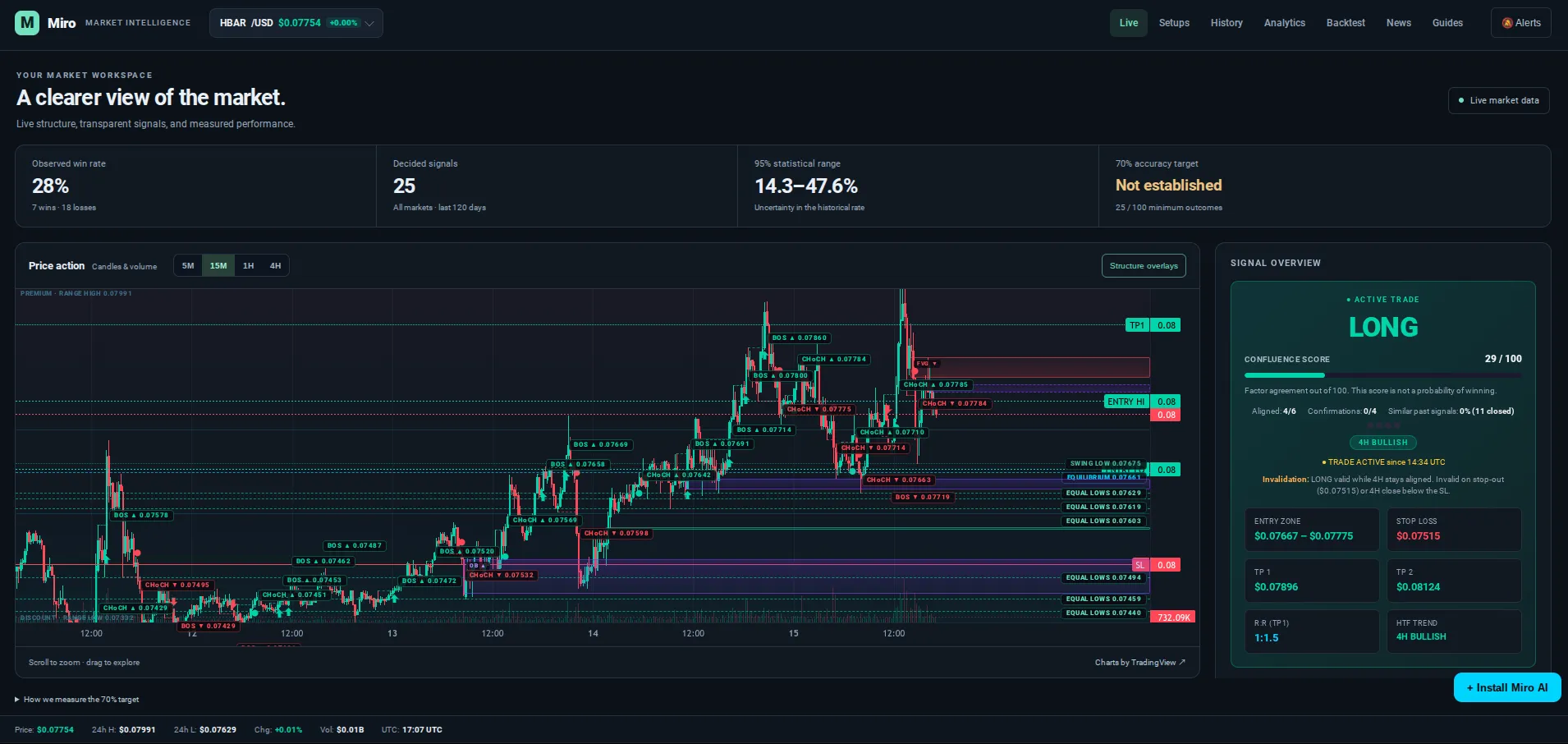Click the 95% statistical range value
The image size is (1568, 744).
806,186
